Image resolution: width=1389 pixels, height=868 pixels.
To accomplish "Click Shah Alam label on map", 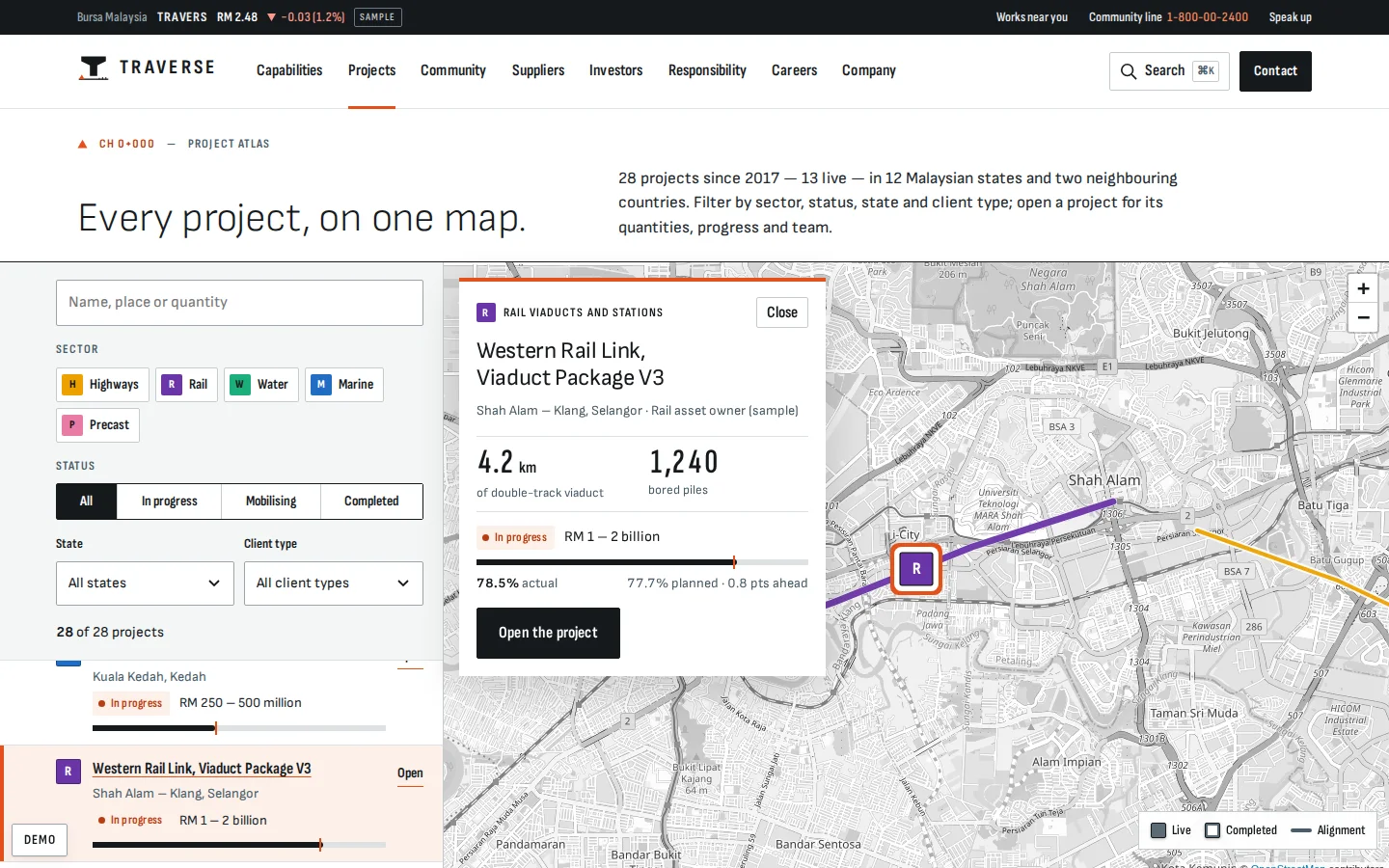I will [1104, 480].
